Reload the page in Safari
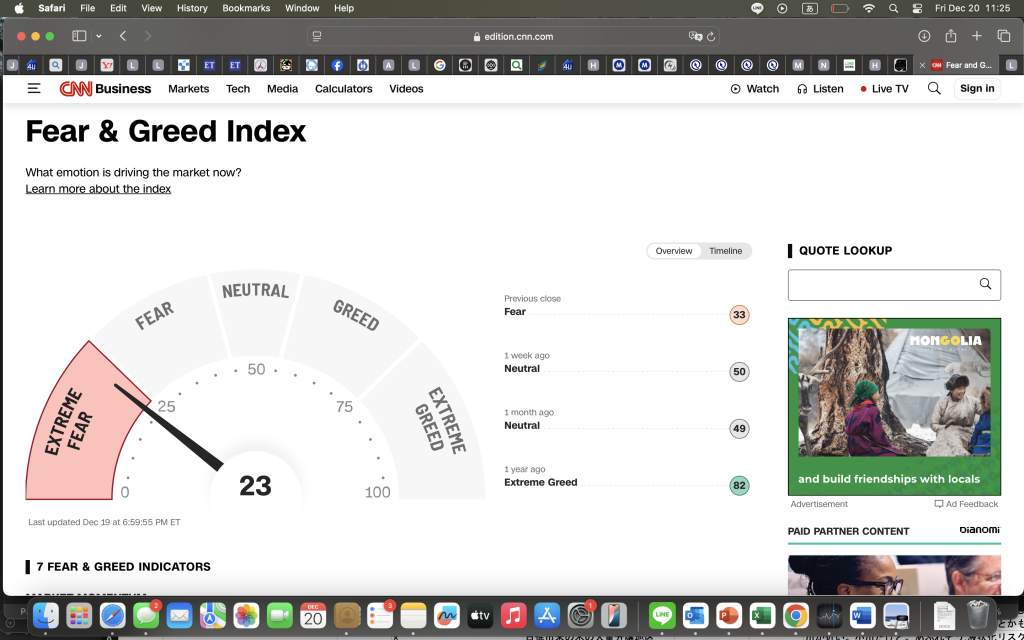The height and width of the screenshot is (640, 1024). pyautogui.click(x=711, y=37)
